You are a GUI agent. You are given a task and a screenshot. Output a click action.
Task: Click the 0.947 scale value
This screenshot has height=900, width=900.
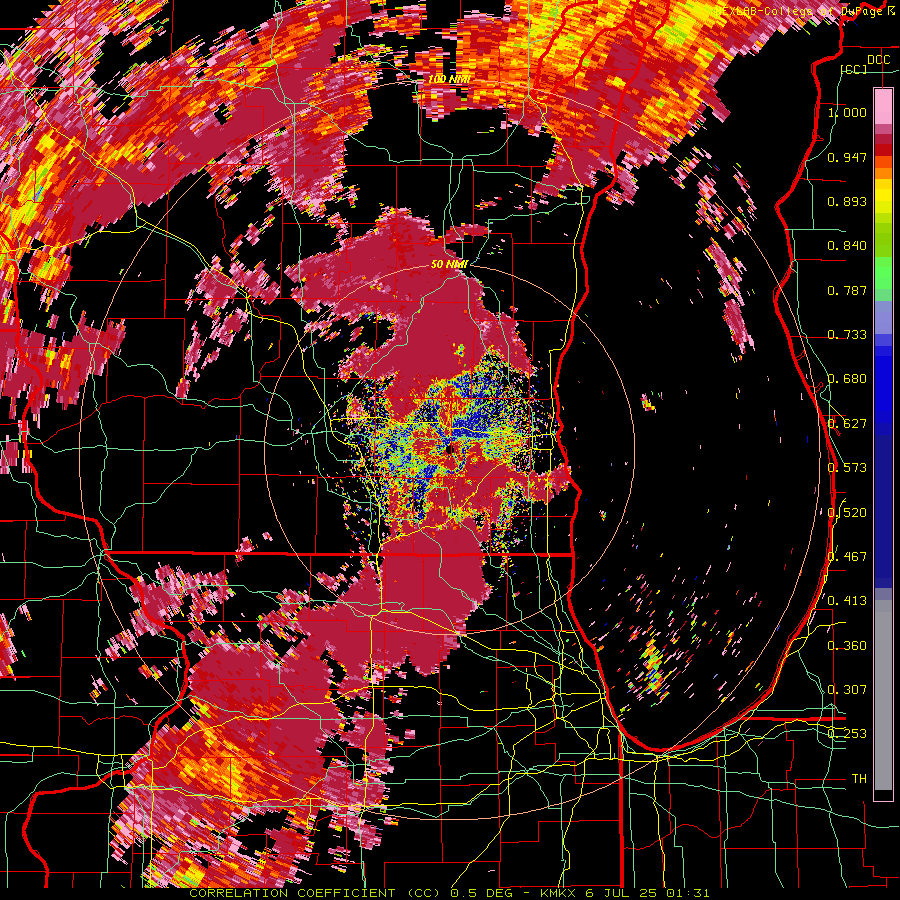pyautogui.click(x=847, y=157)
